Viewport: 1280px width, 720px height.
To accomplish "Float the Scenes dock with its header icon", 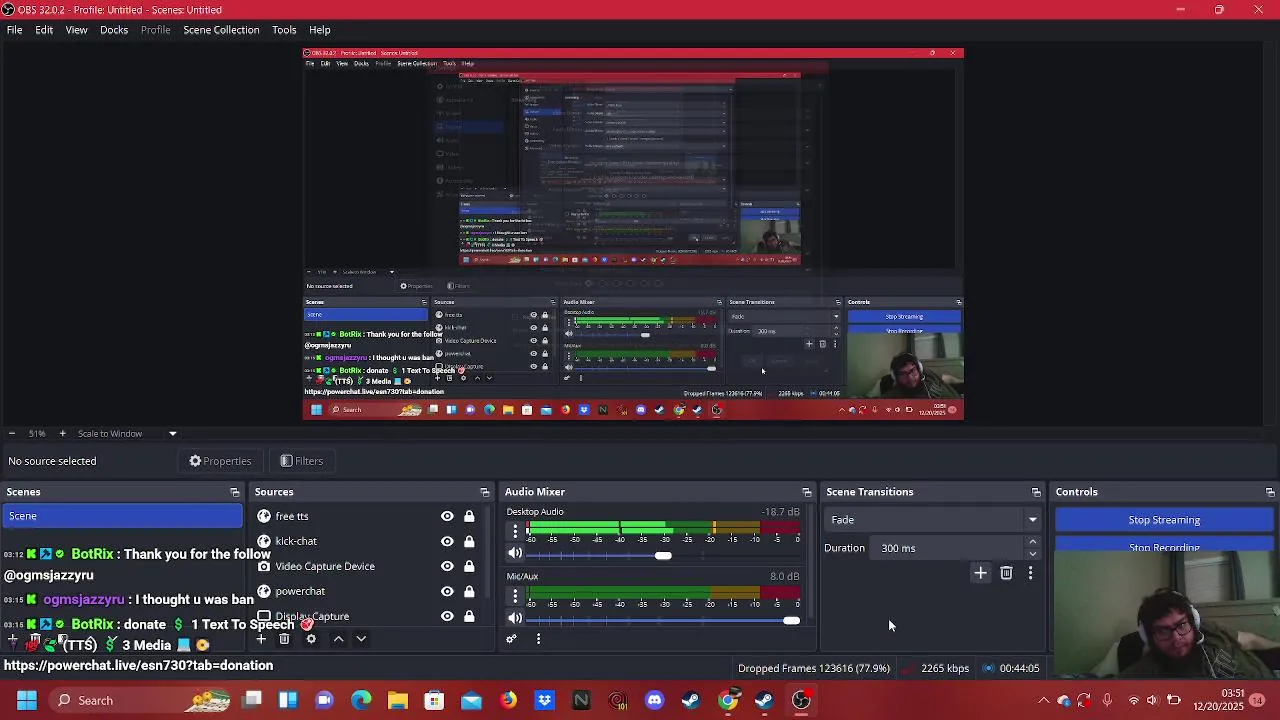I will pos(235,492).
